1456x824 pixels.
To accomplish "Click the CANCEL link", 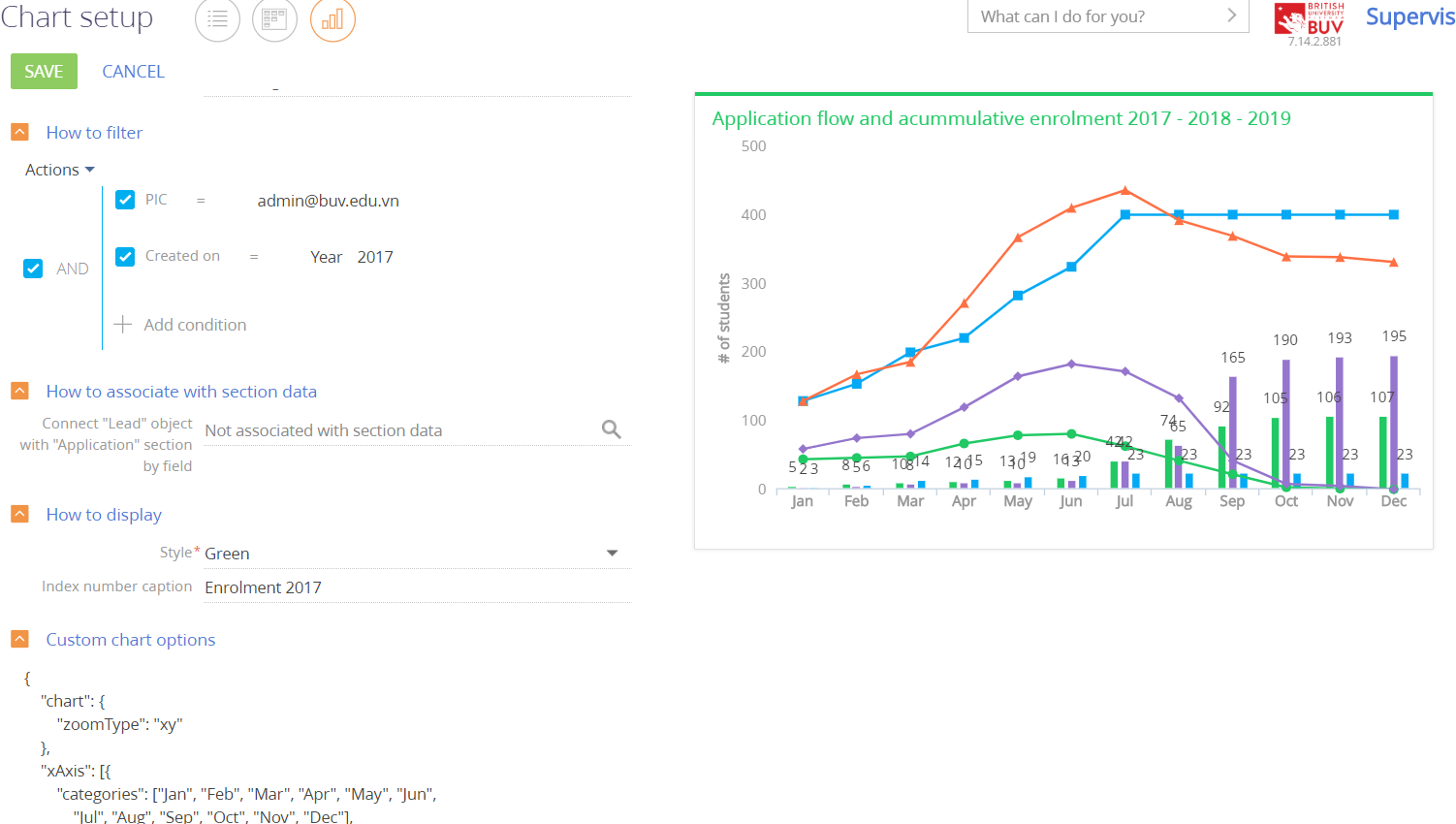I will (133, 71).
